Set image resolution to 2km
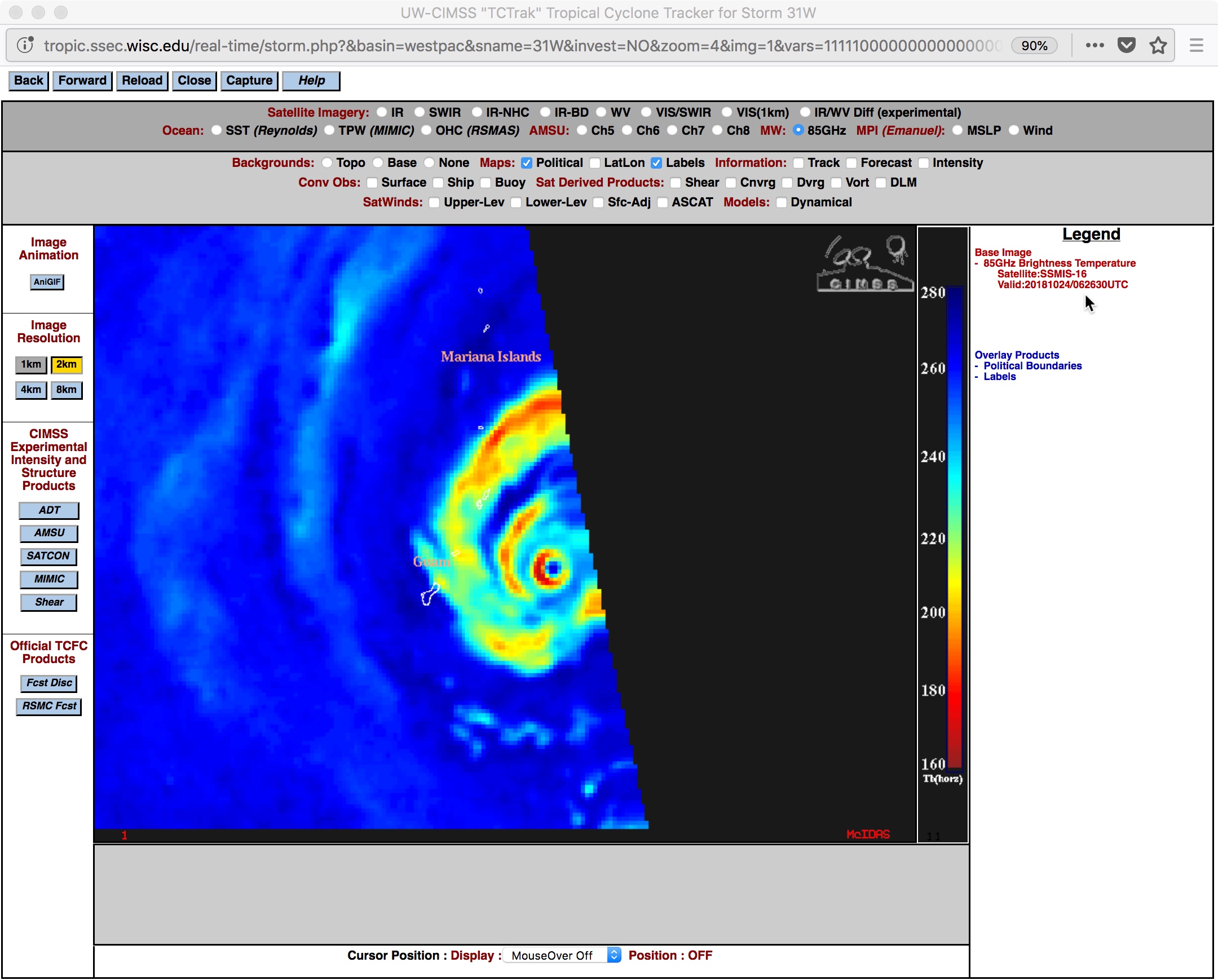Screen dimensions: 1218x980 [x=67, y=365]
